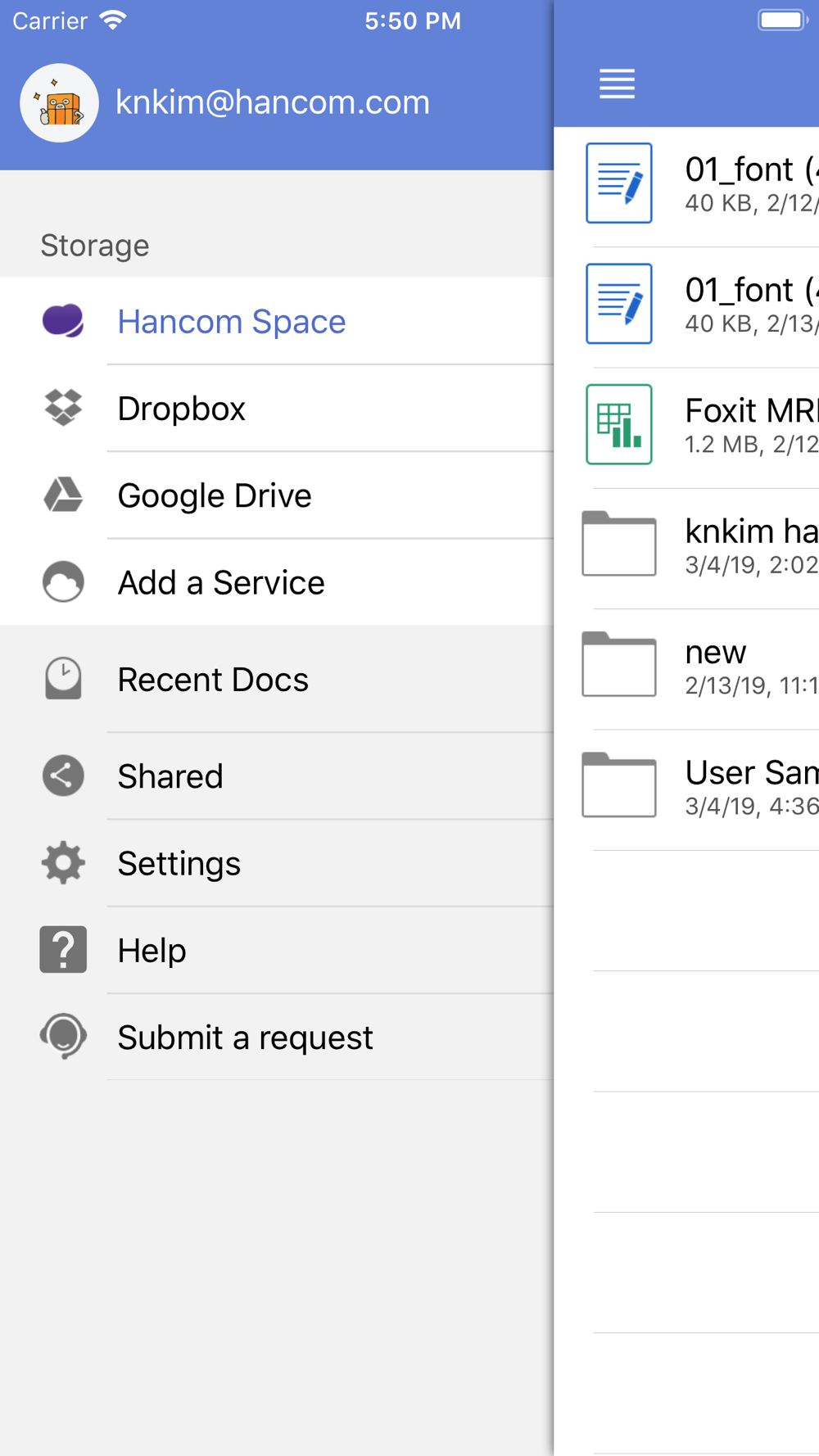Image resolution: width=819 pixels, height=1456 pixels.
Task: Select Google Drive storage
Action: 277,495
